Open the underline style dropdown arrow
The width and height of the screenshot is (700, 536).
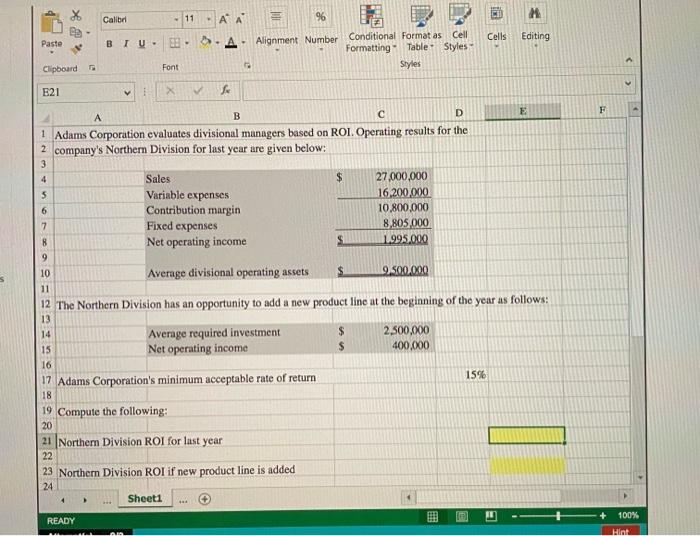click(154, 44)
